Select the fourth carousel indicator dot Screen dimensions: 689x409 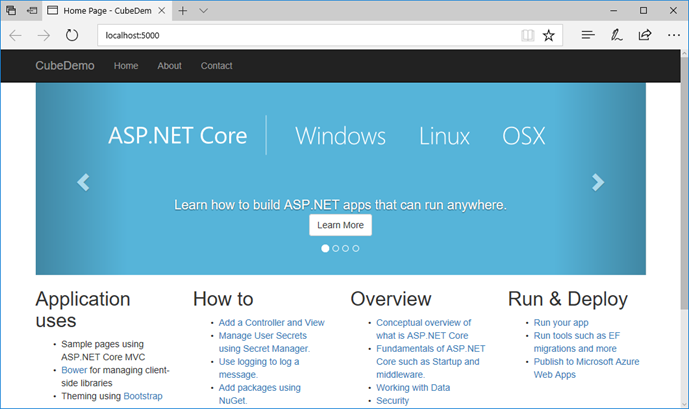click(x=356, y=248)
